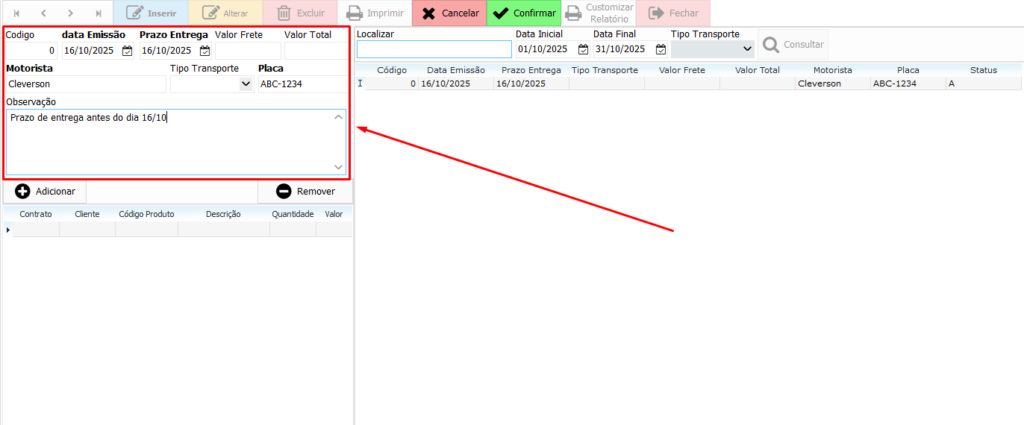Click the Motorista input field
Image resolution: width=1024 pixels, height=425 pixels.
pos(85,85)
